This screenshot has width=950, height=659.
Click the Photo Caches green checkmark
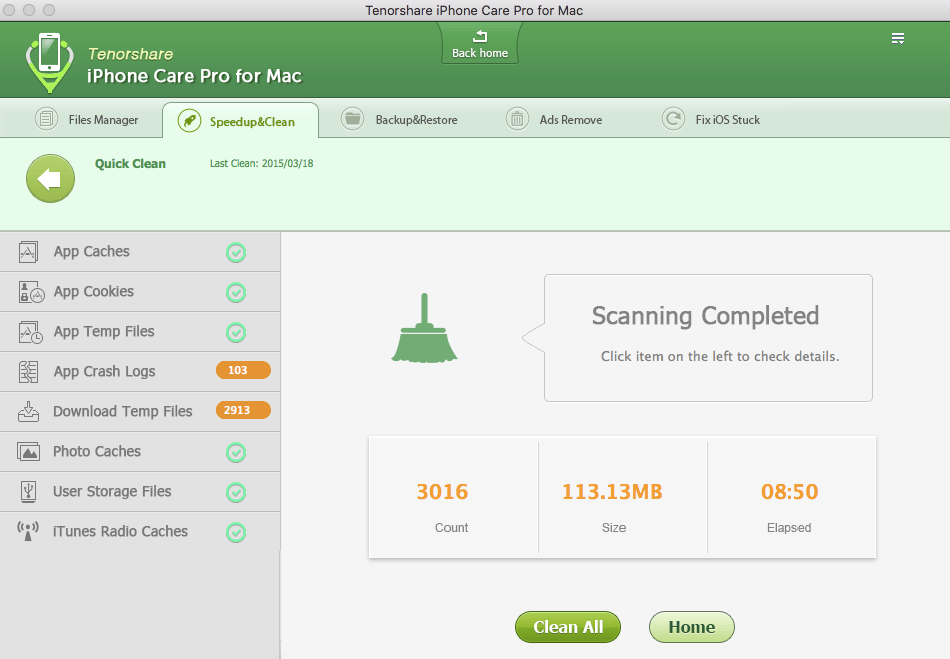pos(236,452)
